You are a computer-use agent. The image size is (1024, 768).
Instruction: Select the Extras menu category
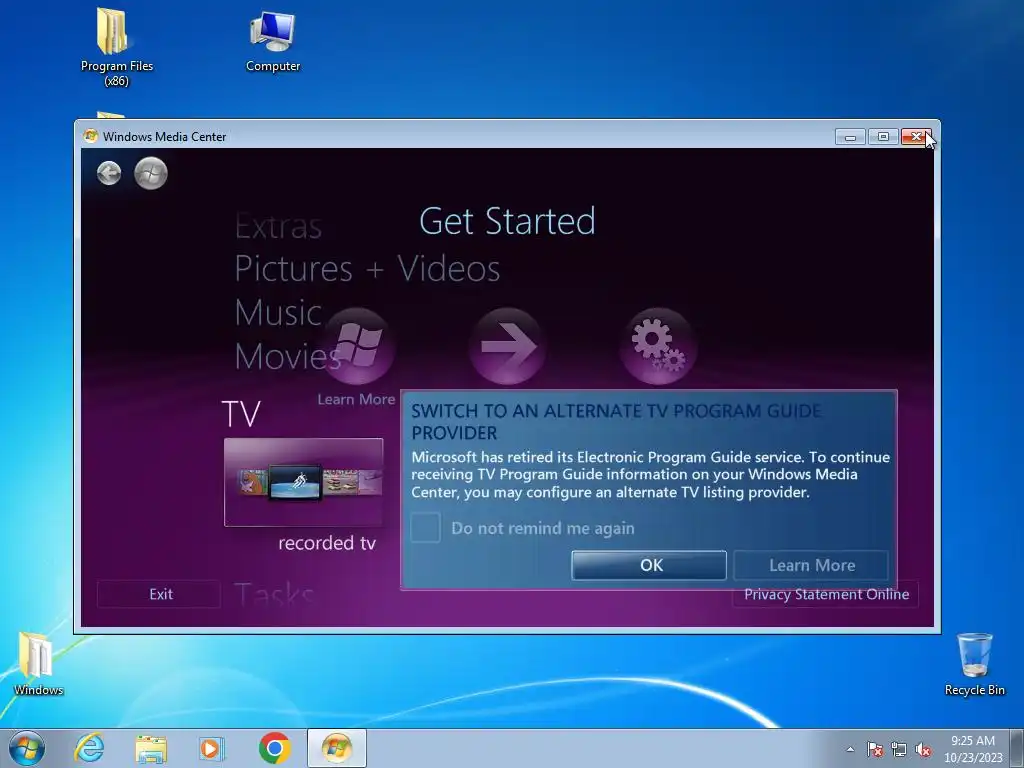pos(278,227)
